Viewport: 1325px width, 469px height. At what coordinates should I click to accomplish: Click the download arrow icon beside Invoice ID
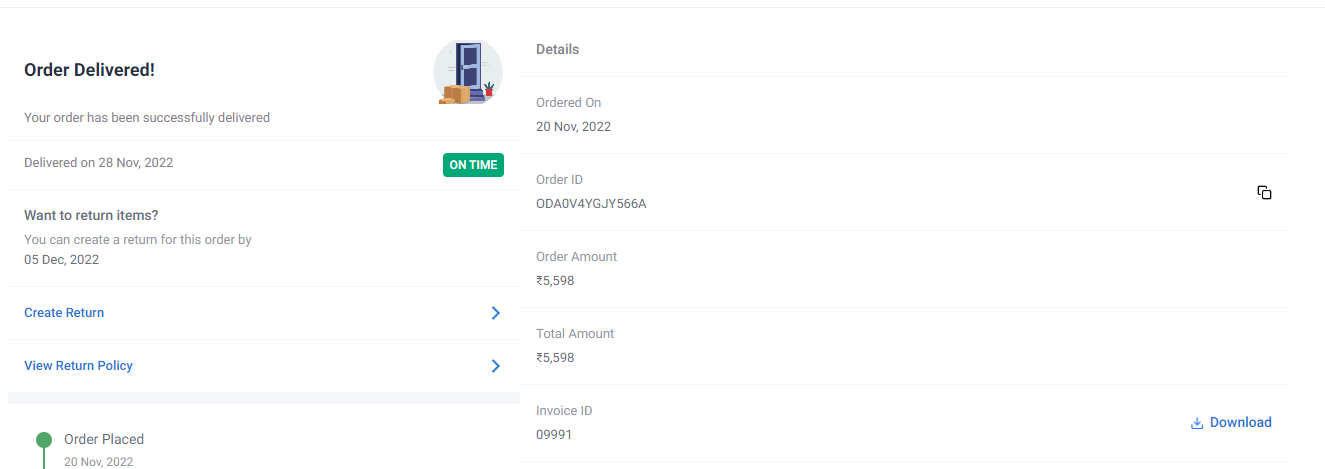click(1197, 423)
